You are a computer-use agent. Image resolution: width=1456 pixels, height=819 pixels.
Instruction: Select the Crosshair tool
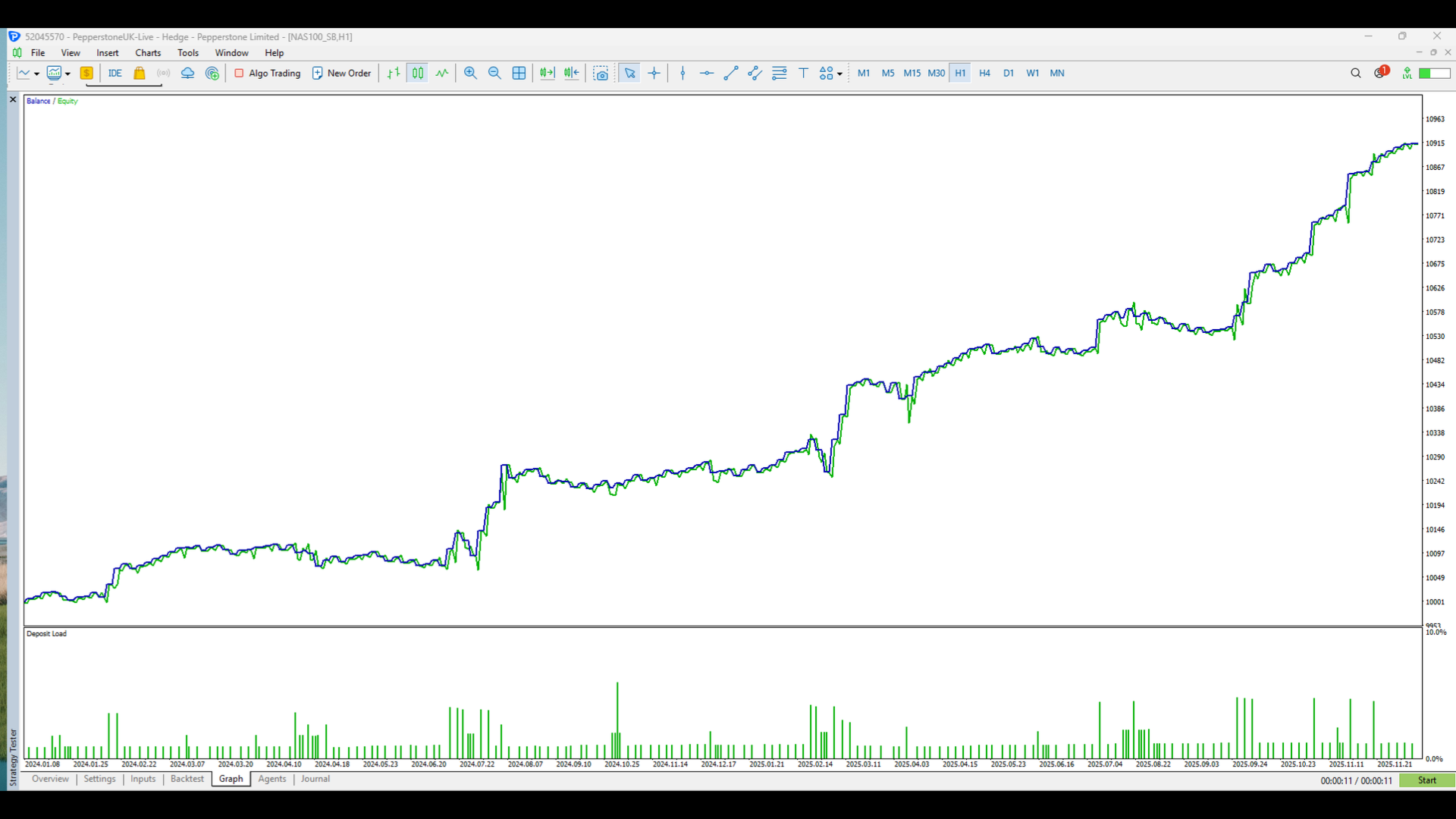pyautogui.click(x=654, y=73)
